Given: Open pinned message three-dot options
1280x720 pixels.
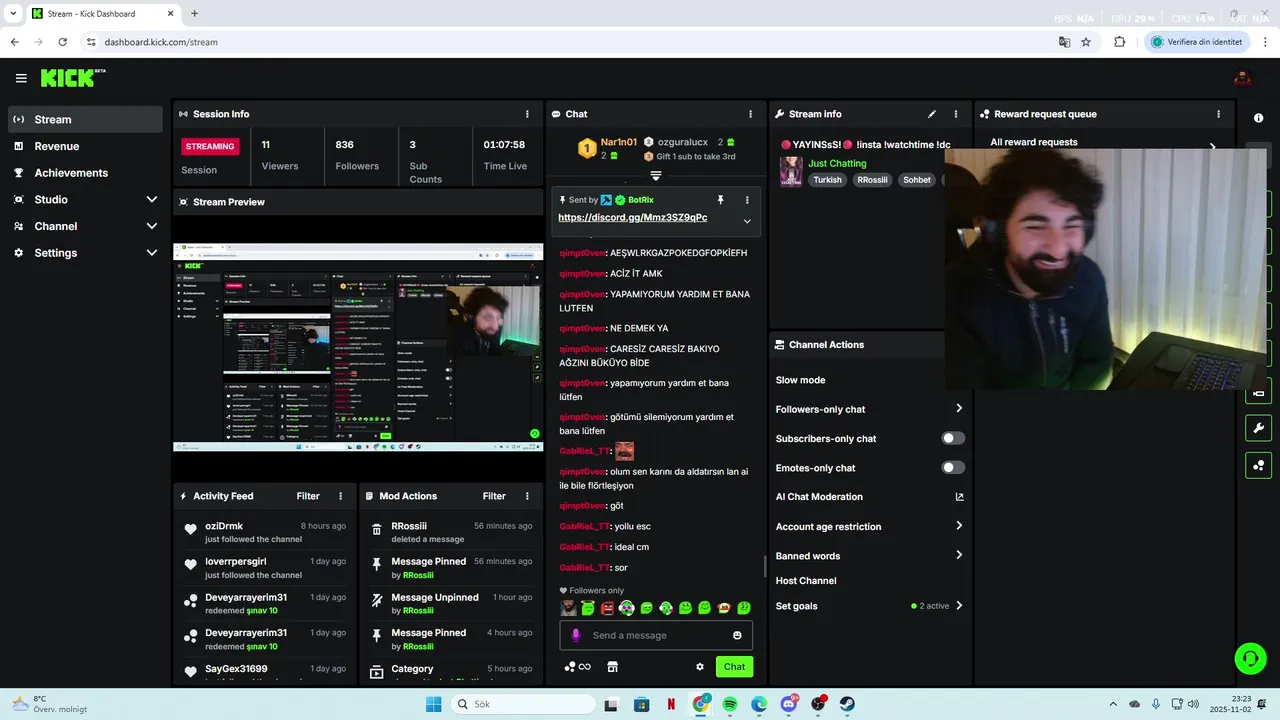Looking at the screenshot, I should pyautogui.click(x=747, y=200).
